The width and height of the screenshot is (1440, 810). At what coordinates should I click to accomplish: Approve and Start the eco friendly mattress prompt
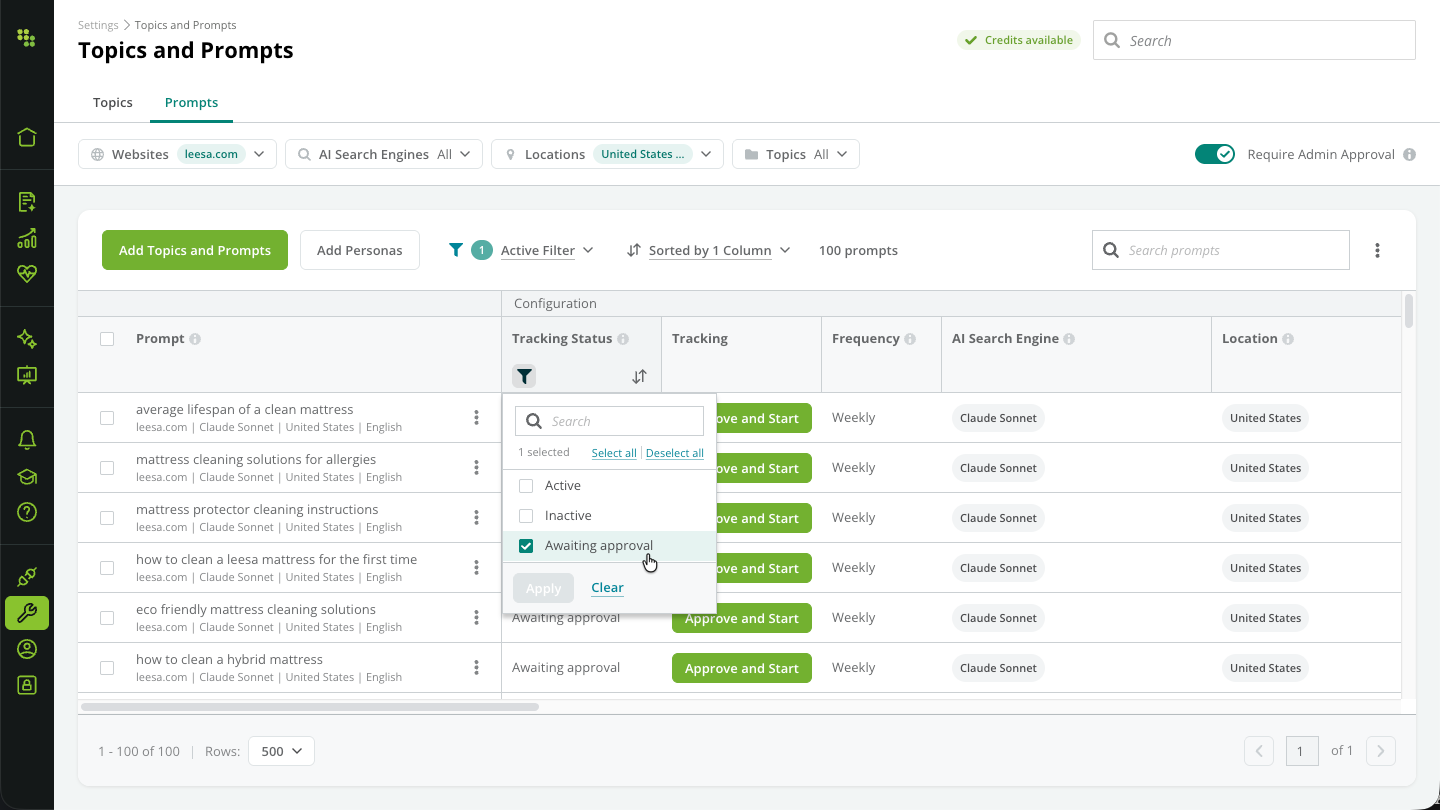[742, 618]
